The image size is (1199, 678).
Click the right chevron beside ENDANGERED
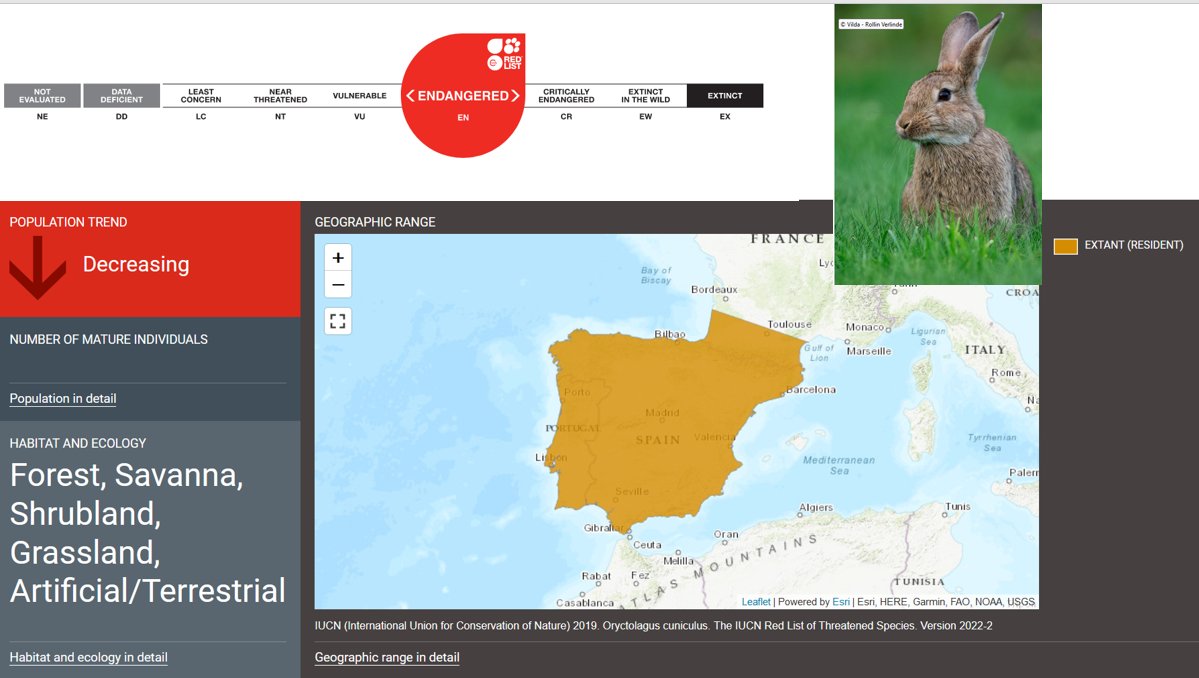coord(515,96)
